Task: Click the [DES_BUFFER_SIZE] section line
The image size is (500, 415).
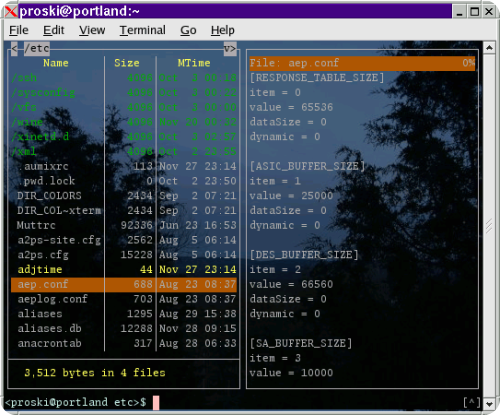Action: [x=304, y=255]
